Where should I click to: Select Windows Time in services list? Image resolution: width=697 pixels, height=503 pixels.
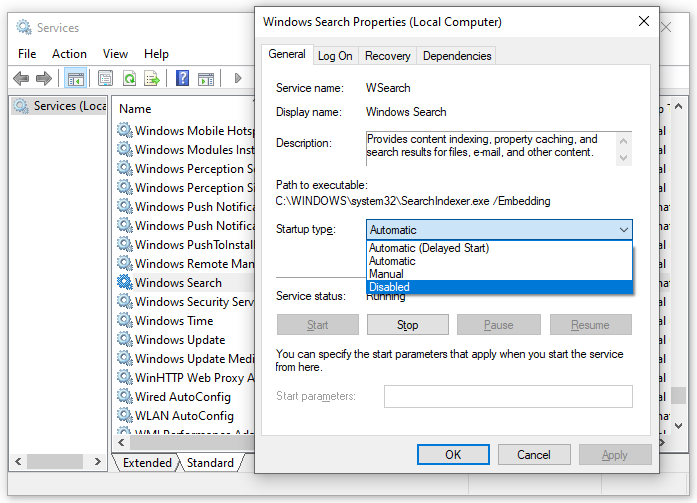(174, 320)
